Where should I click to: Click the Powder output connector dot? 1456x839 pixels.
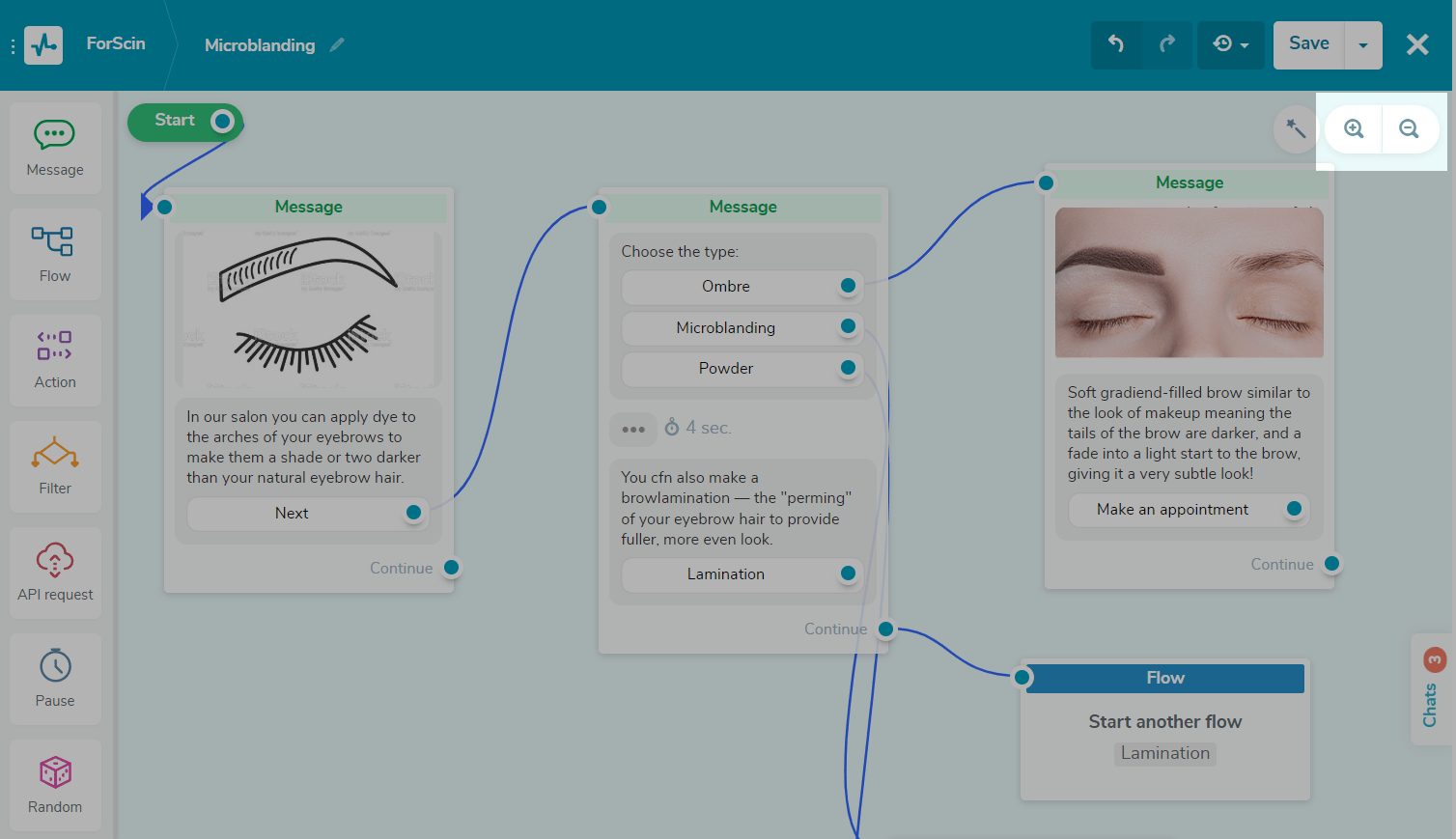pos(848,368)
